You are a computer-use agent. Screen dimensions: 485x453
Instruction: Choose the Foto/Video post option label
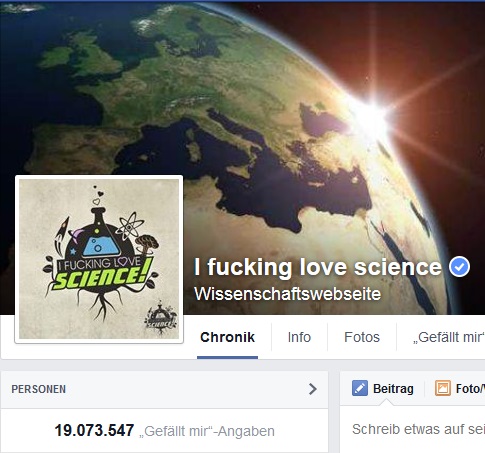click(x=470, y=389)
